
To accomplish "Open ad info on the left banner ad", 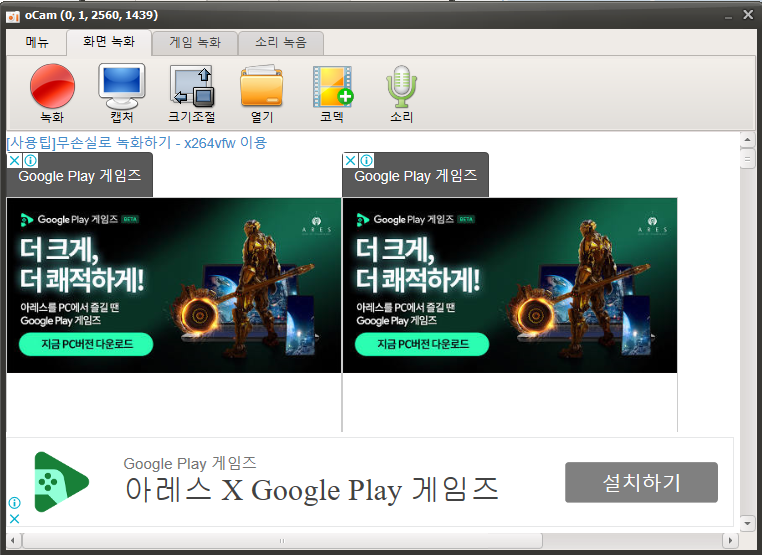I will [x=30, y=160].
